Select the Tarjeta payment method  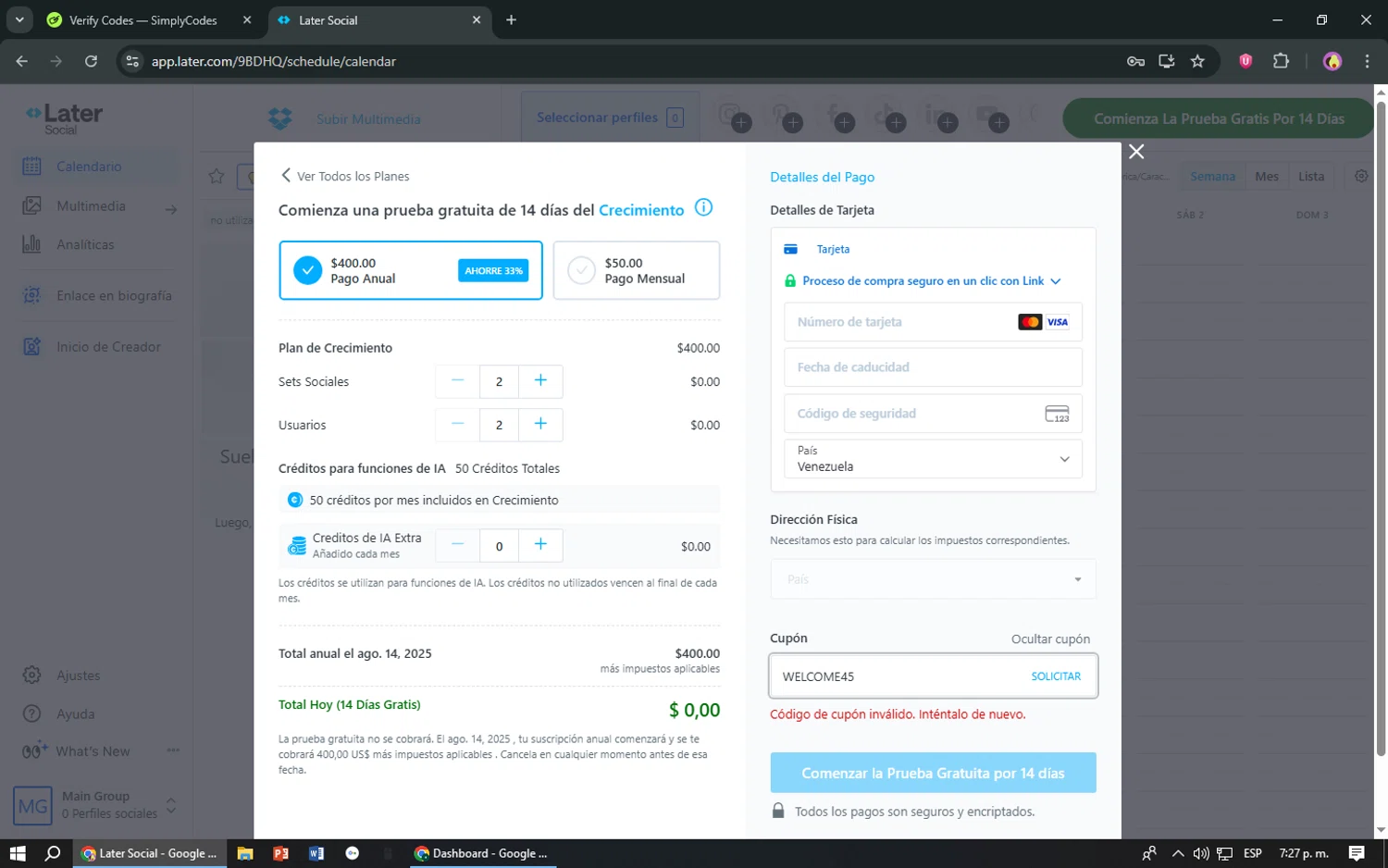tap(817, 250)
